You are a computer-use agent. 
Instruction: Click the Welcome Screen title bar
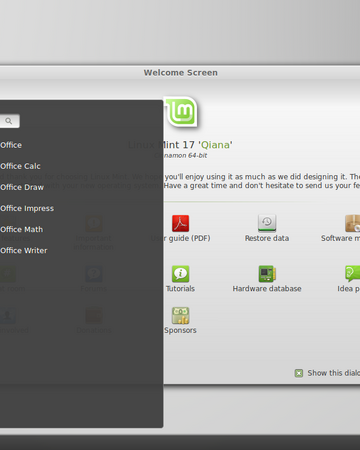(x=180, y=73)
